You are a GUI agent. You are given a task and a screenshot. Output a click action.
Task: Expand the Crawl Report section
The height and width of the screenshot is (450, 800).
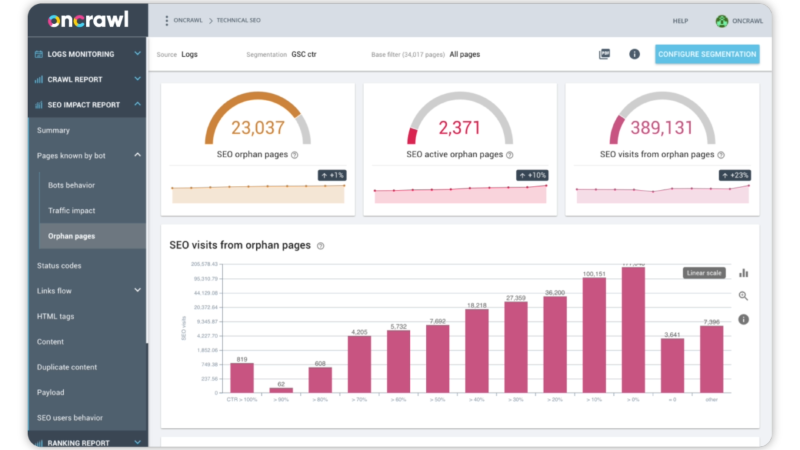[x=137, y=79]
